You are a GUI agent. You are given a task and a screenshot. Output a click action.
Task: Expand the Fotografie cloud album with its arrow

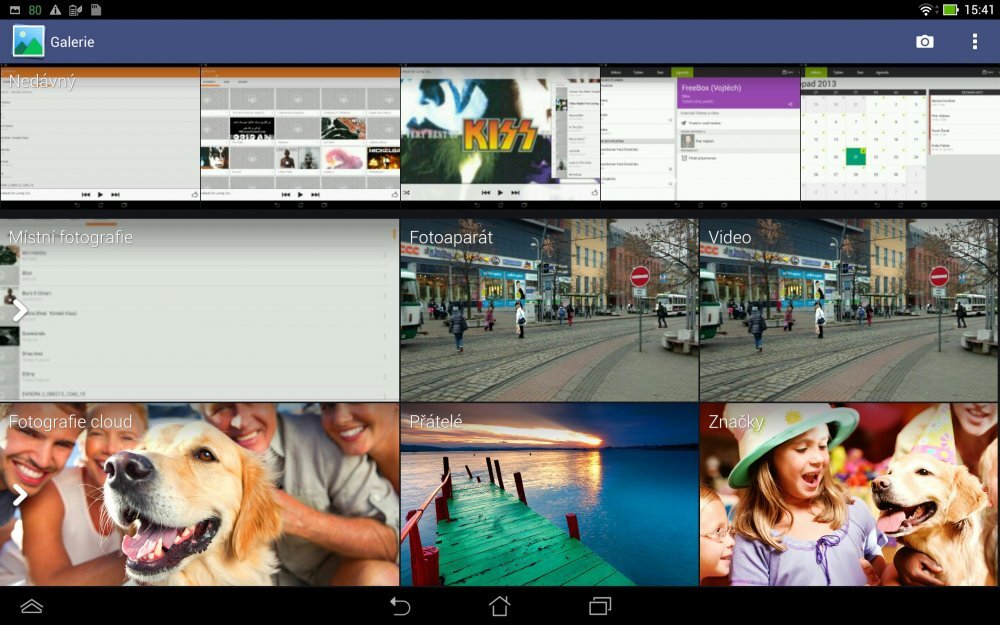pos(17,494)
